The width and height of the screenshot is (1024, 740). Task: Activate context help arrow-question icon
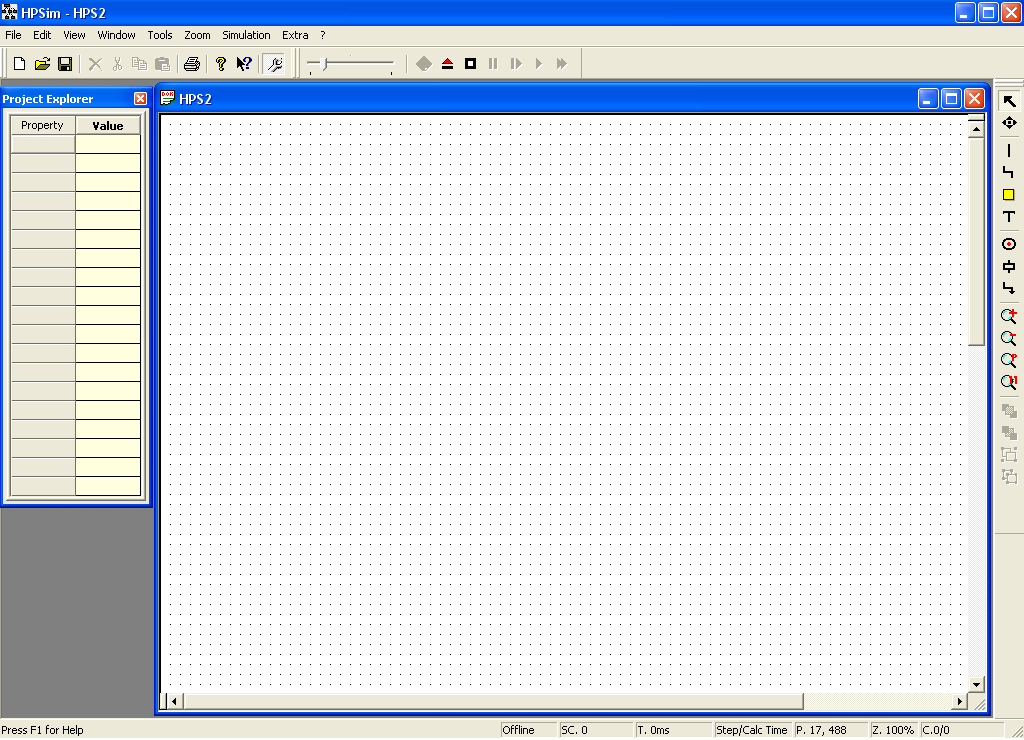pyautogui.click(x=244, y=63)
